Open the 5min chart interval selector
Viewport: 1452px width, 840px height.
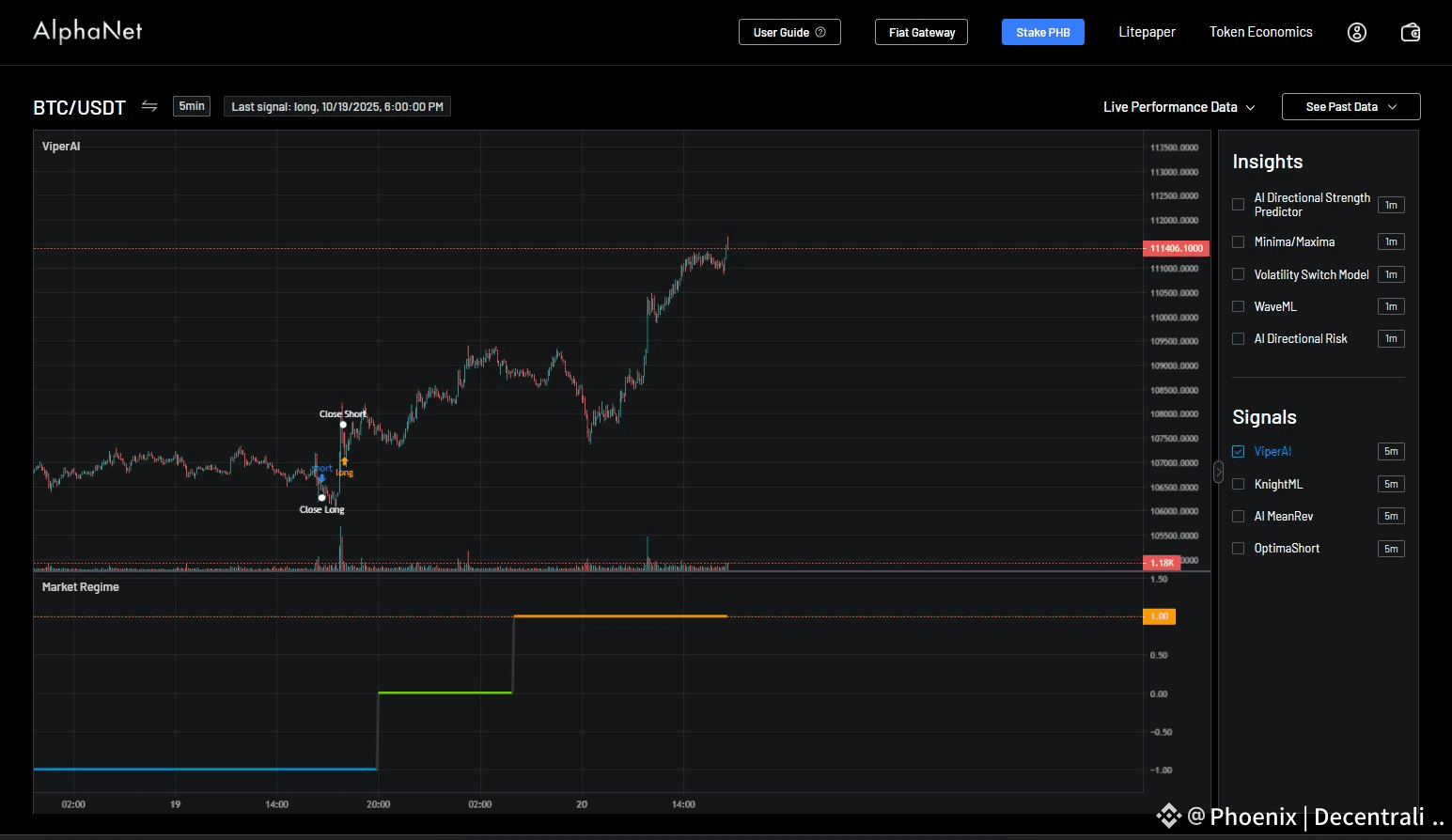192,106
